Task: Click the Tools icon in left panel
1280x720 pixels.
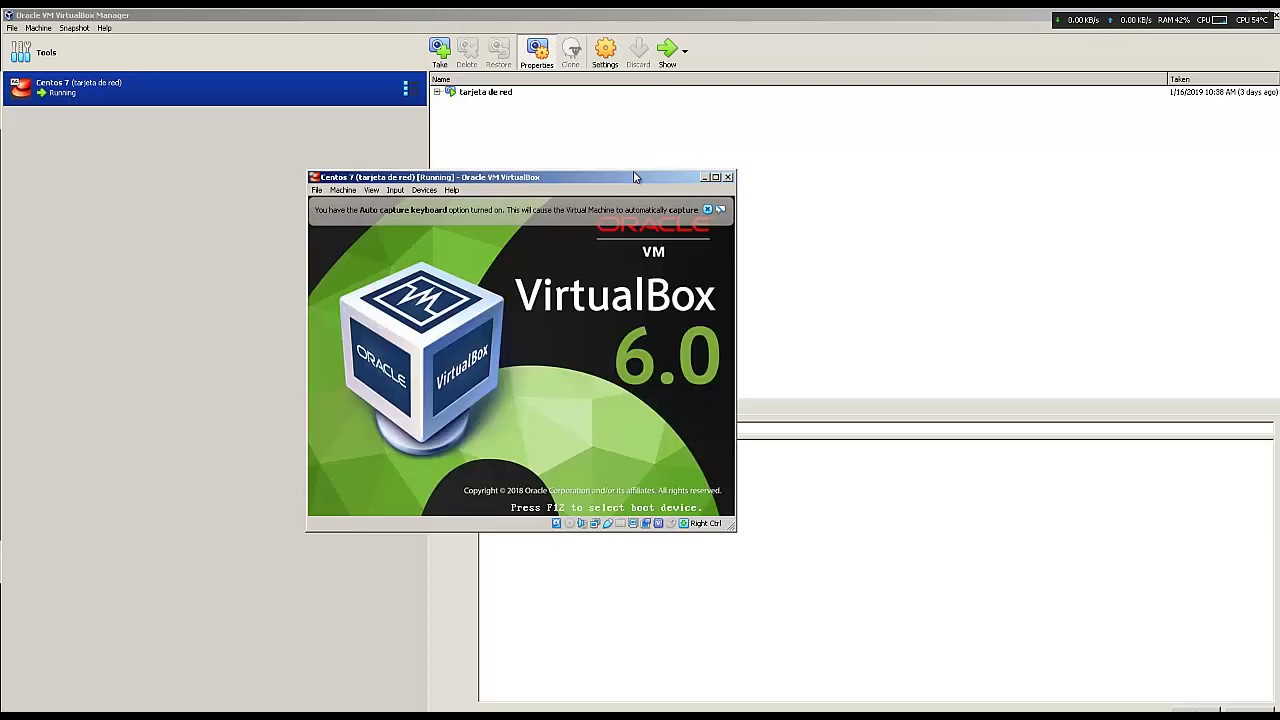Action: coord(20,52)
